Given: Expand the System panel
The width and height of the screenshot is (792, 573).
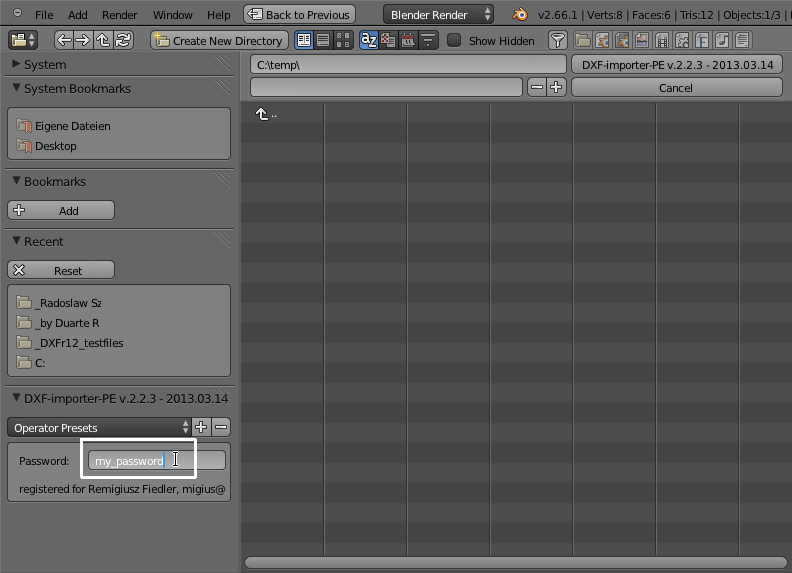Looking at the screenshot, I should click(16, 64).
